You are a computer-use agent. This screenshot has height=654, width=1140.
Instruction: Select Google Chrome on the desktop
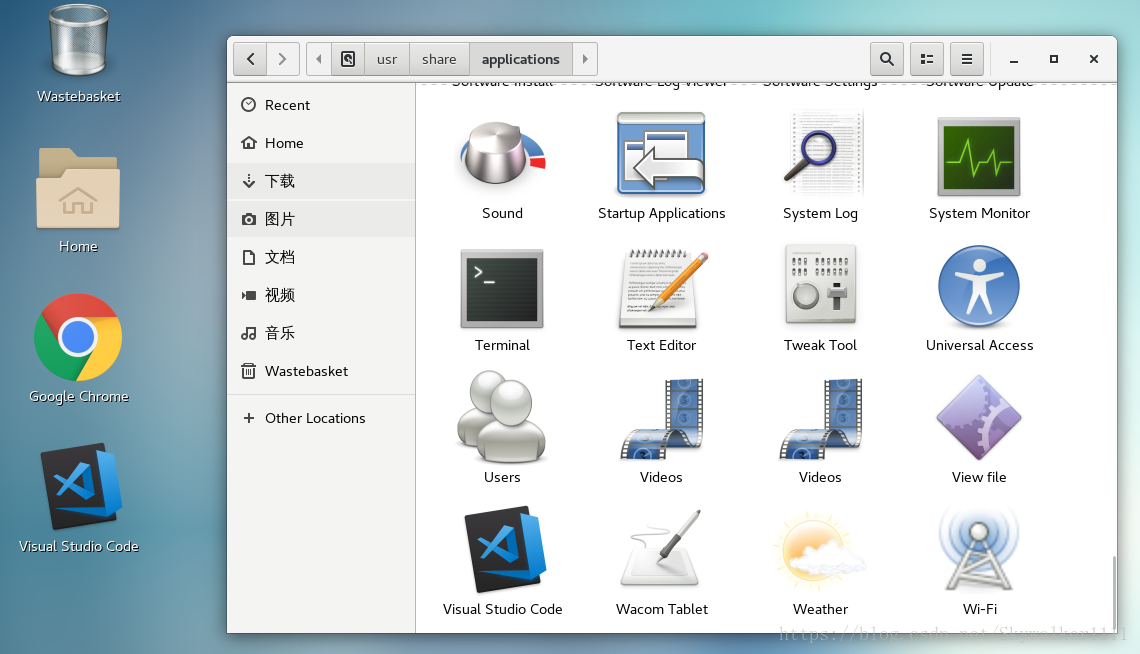click(x=78, y=337)
